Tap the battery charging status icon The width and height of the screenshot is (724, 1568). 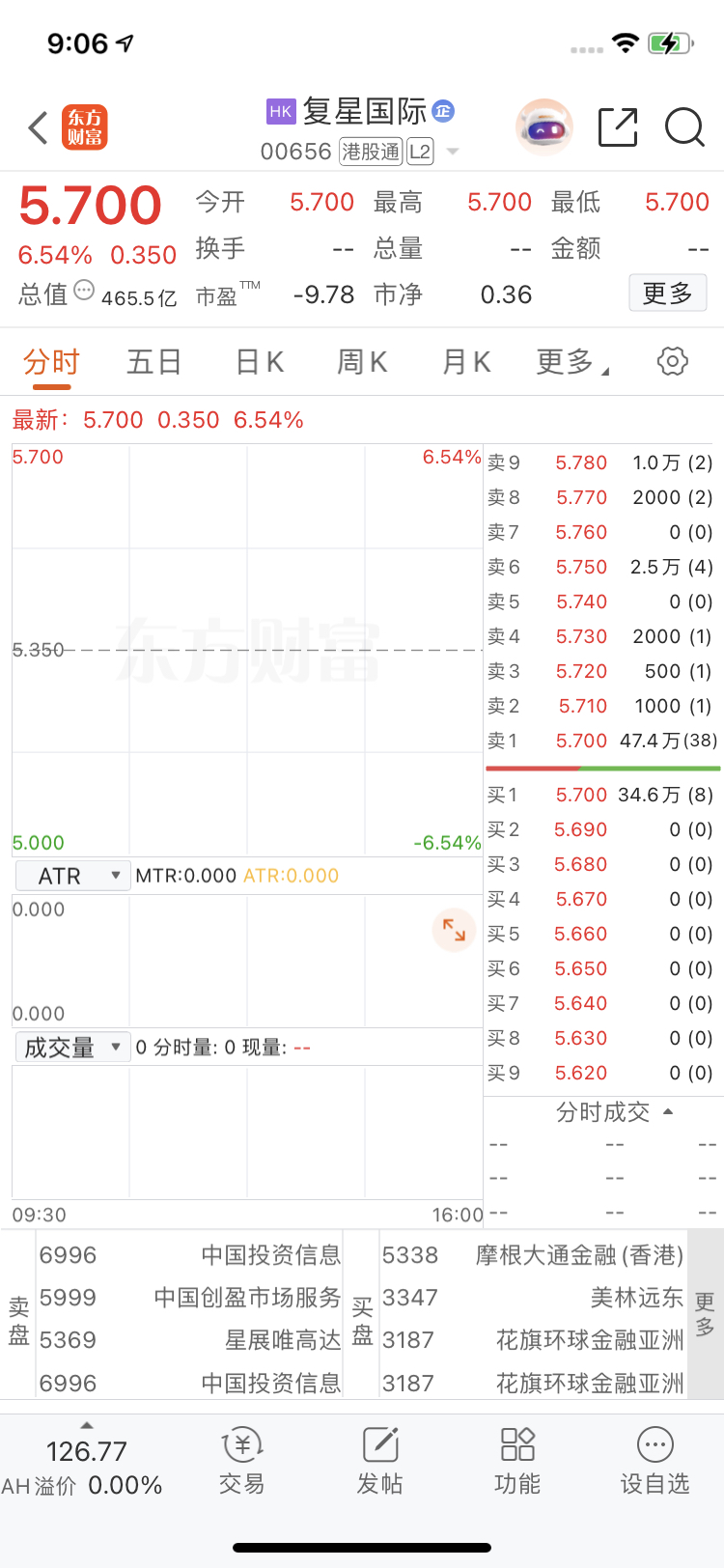[x=670, y=43]
